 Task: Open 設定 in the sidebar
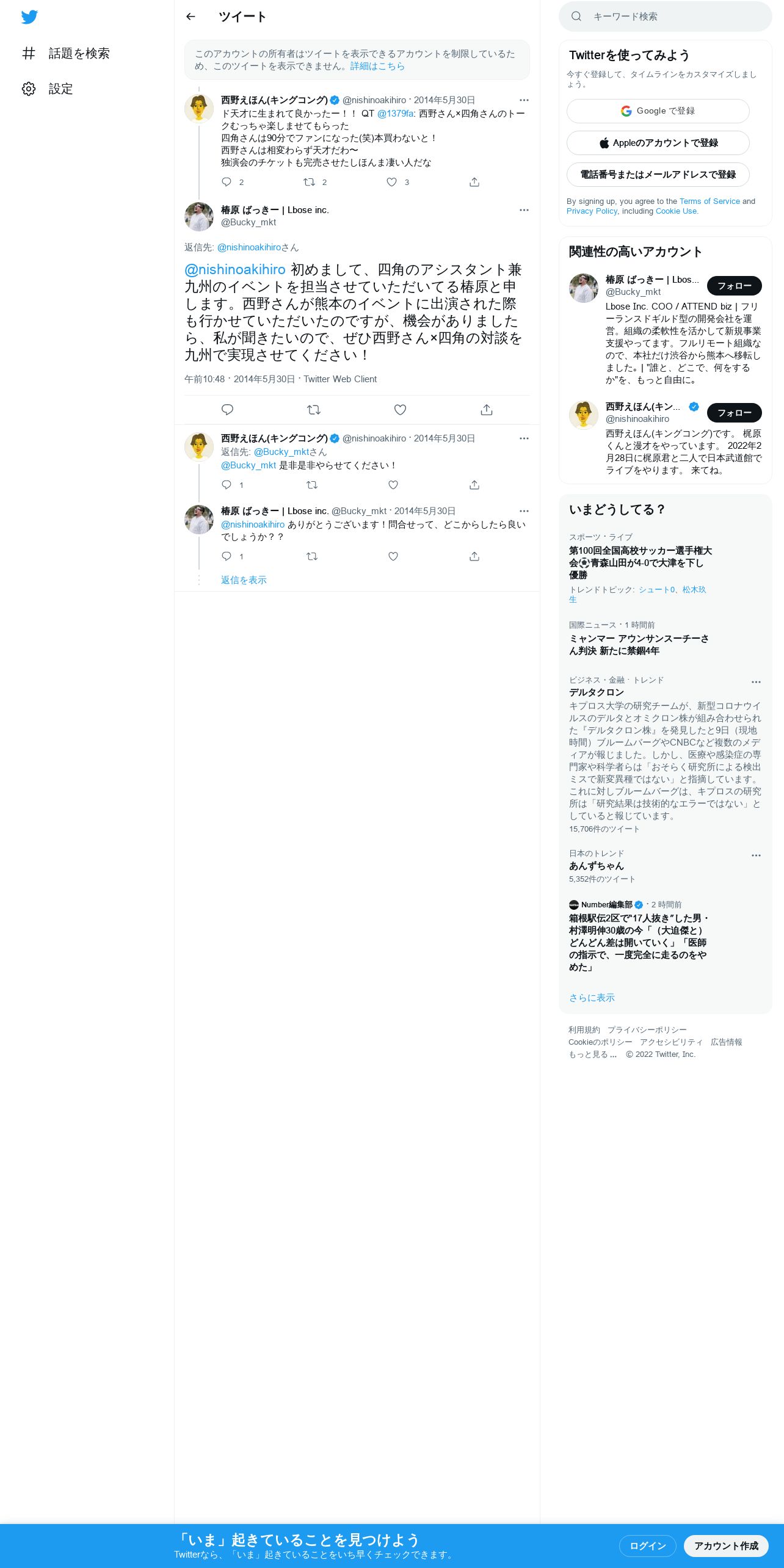coord(48,89)
